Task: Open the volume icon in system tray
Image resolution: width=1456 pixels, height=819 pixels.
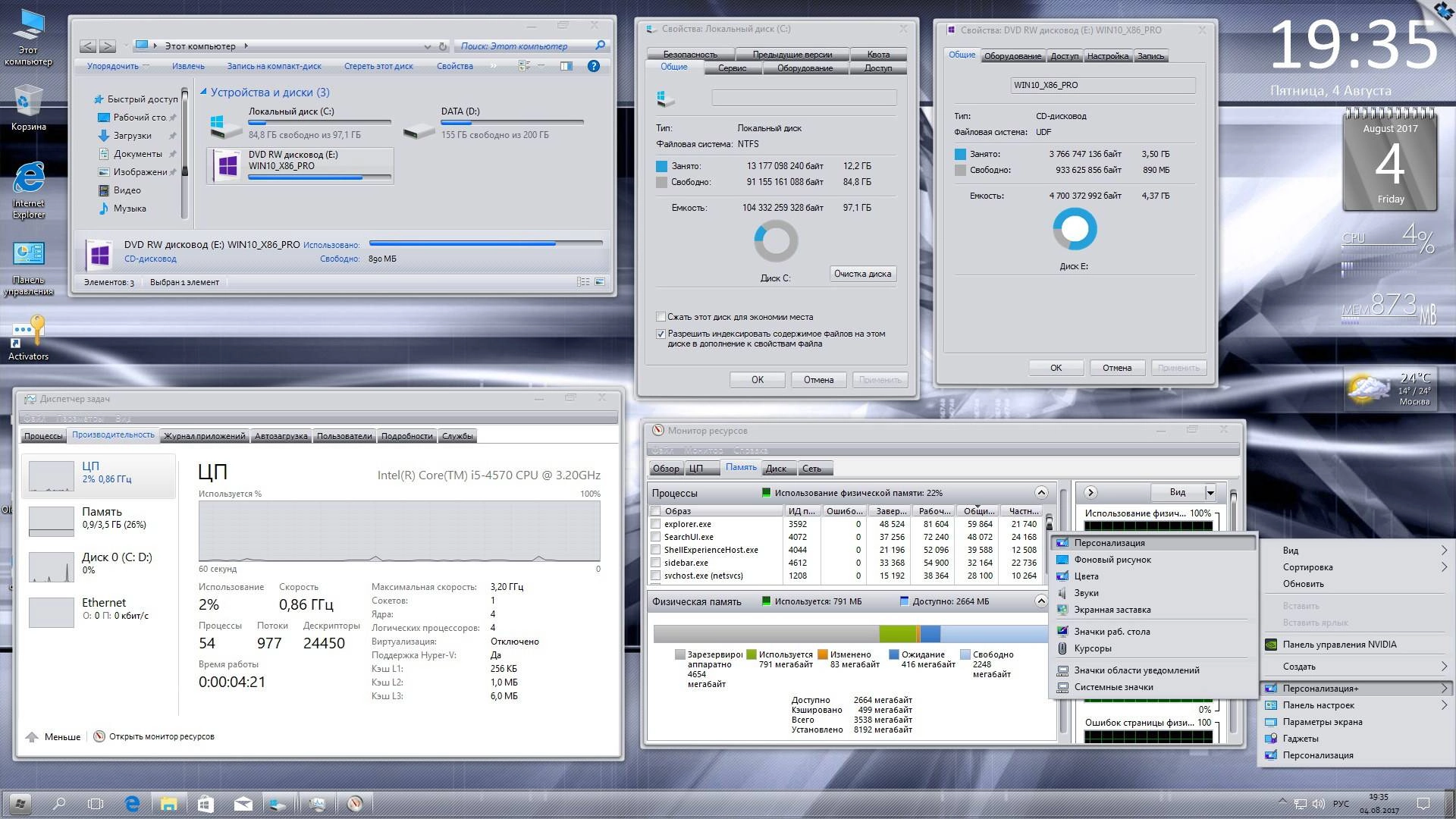Action: point(1318,803)
